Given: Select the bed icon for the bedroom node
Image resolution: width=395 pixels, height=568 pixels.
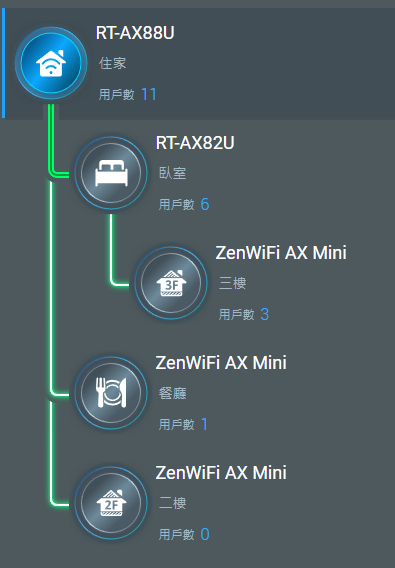Looking at the screenshot, I should (111, 173).
